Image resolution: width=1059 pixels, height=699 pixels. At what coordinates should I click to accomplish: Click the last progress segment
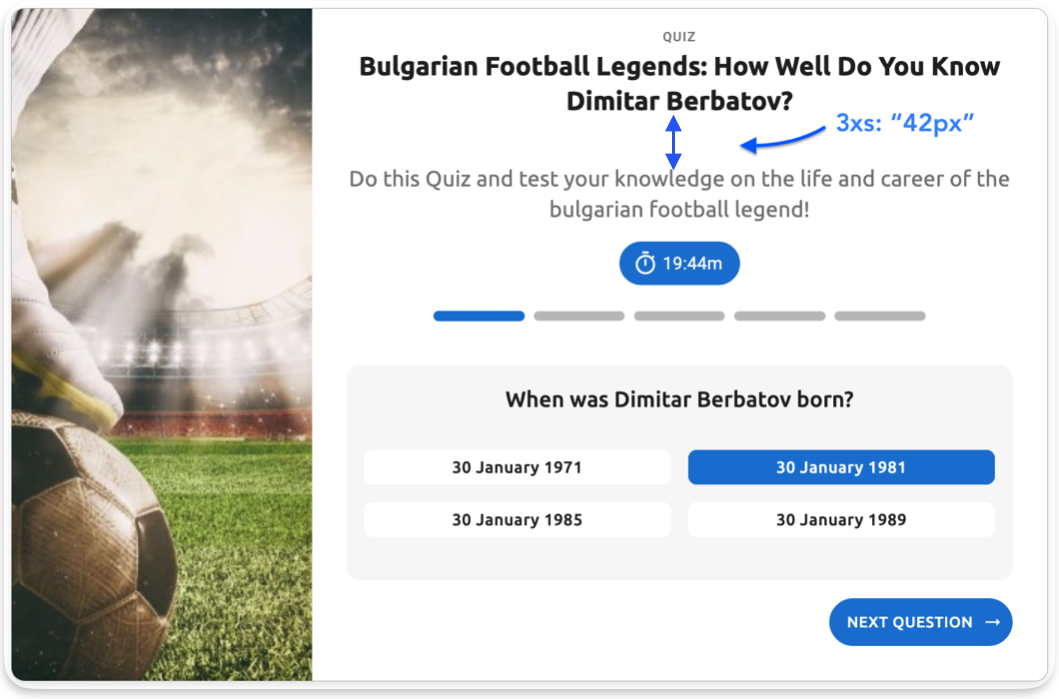point(880,316)
